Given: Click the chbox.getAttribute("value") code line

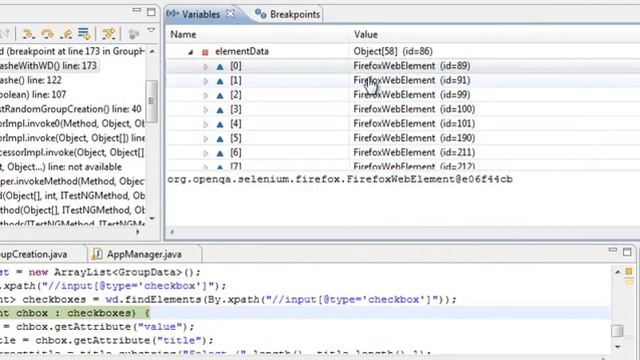Looking at the screenshot, I should pos(97,327).
